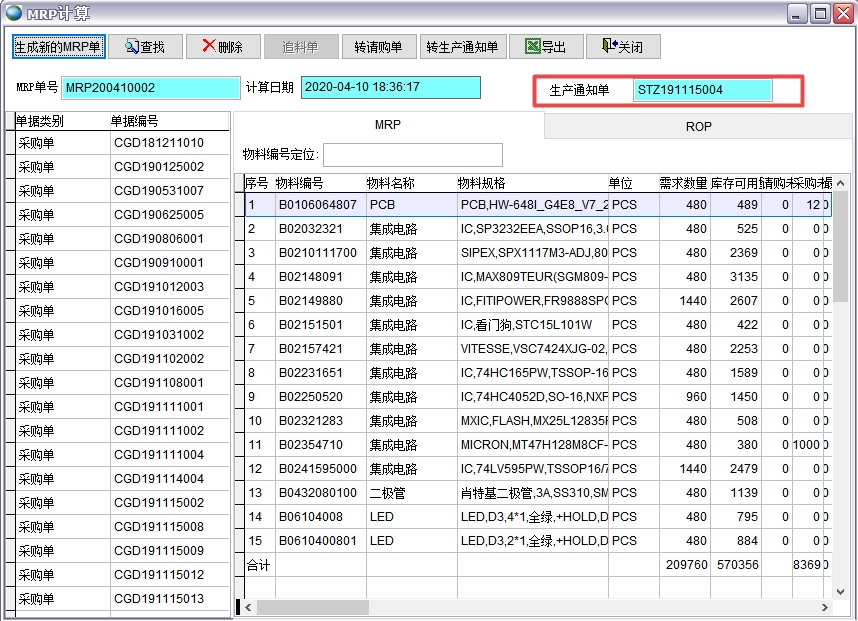This screenshot has width=858, height=621.
Task: Click the MRP计算 system icon in title bar
Action: pyautogui.click(x=12, y=12)
